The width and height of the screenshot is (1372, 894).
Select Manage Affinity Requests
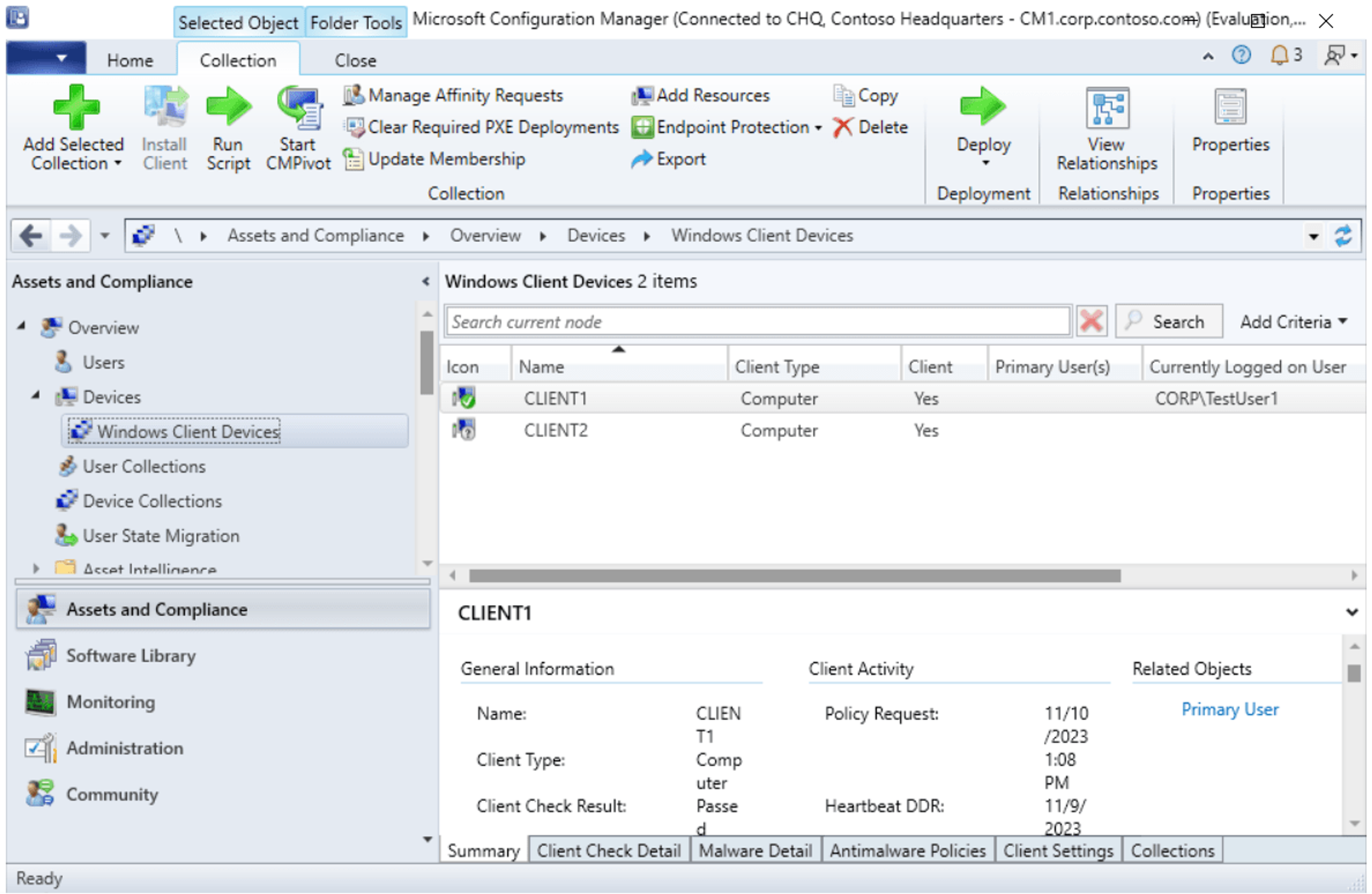point(453,96)
